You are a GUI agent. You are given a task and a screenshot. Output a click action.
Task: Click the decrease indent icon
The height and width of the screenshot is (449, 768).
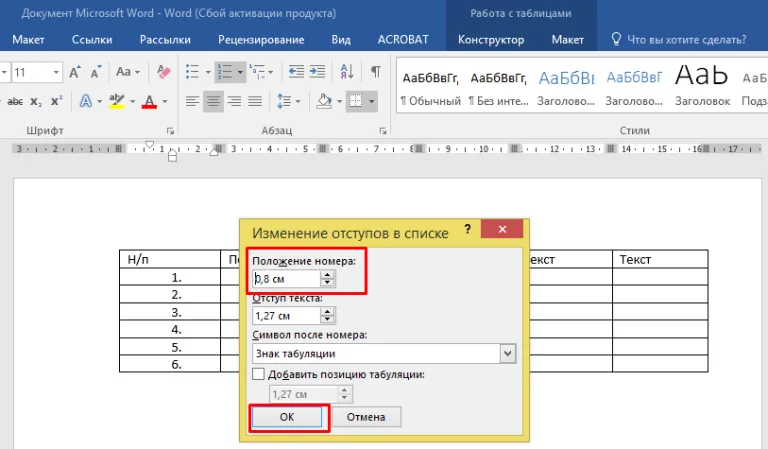pos(296,72)
